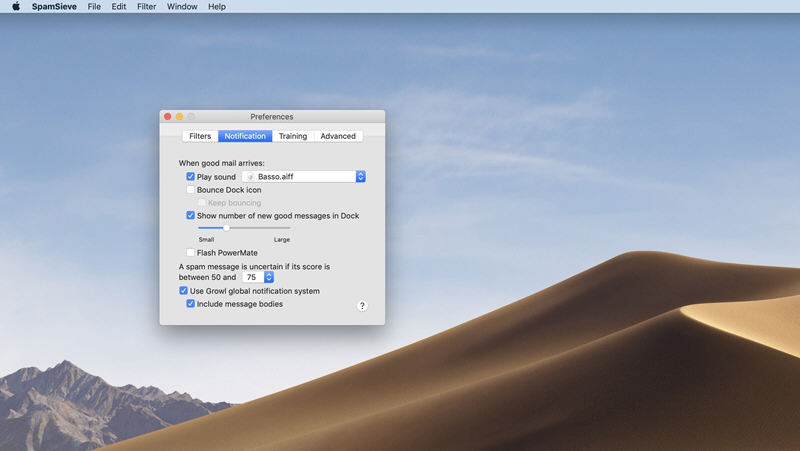Screen dimensions: 800x451
Task: Open the File menu
Action: click(x=94, y=7)
